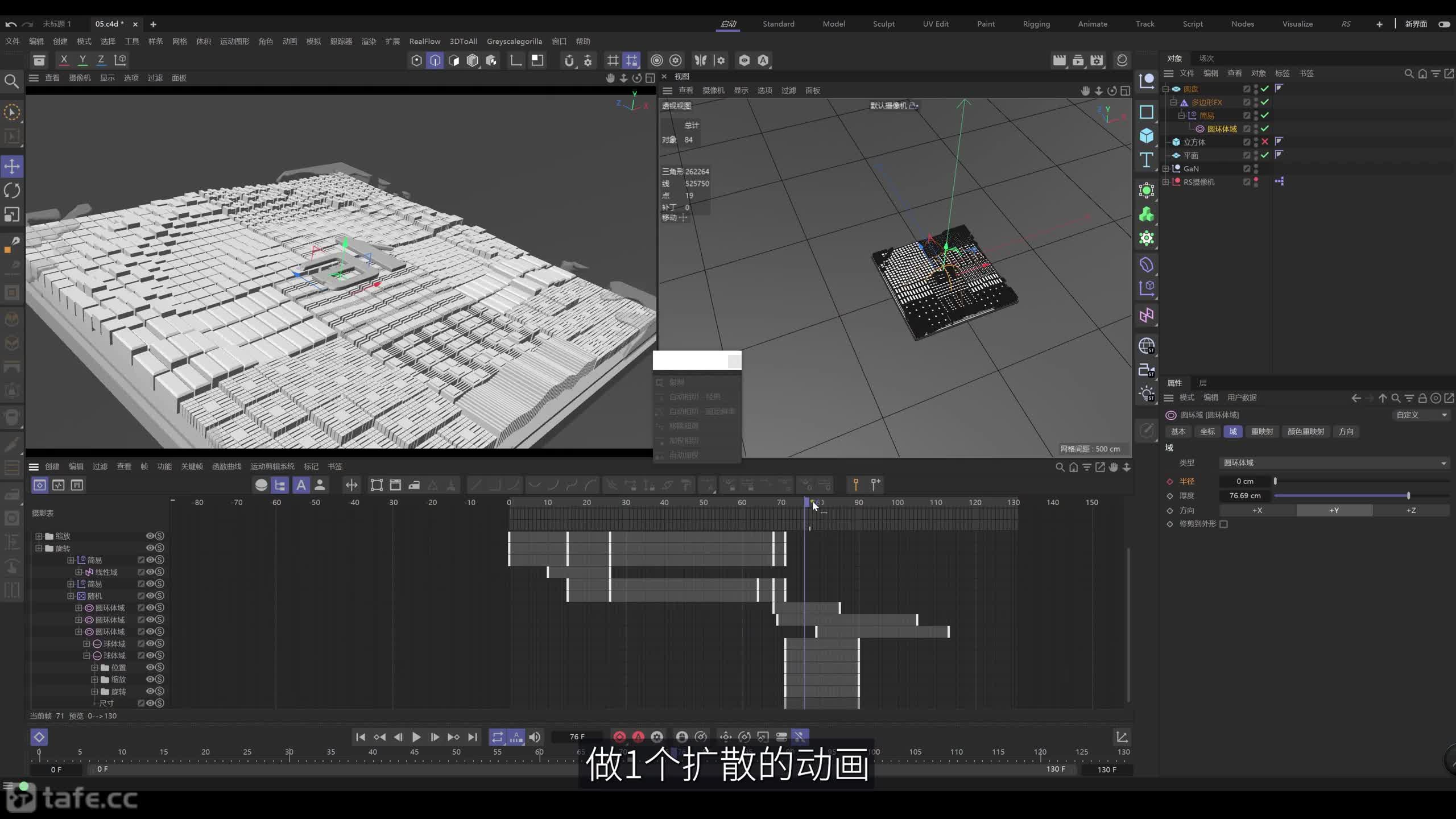Select the Rotate tool in left toolbar
The image size is (1456, 819).
point(12,191)
